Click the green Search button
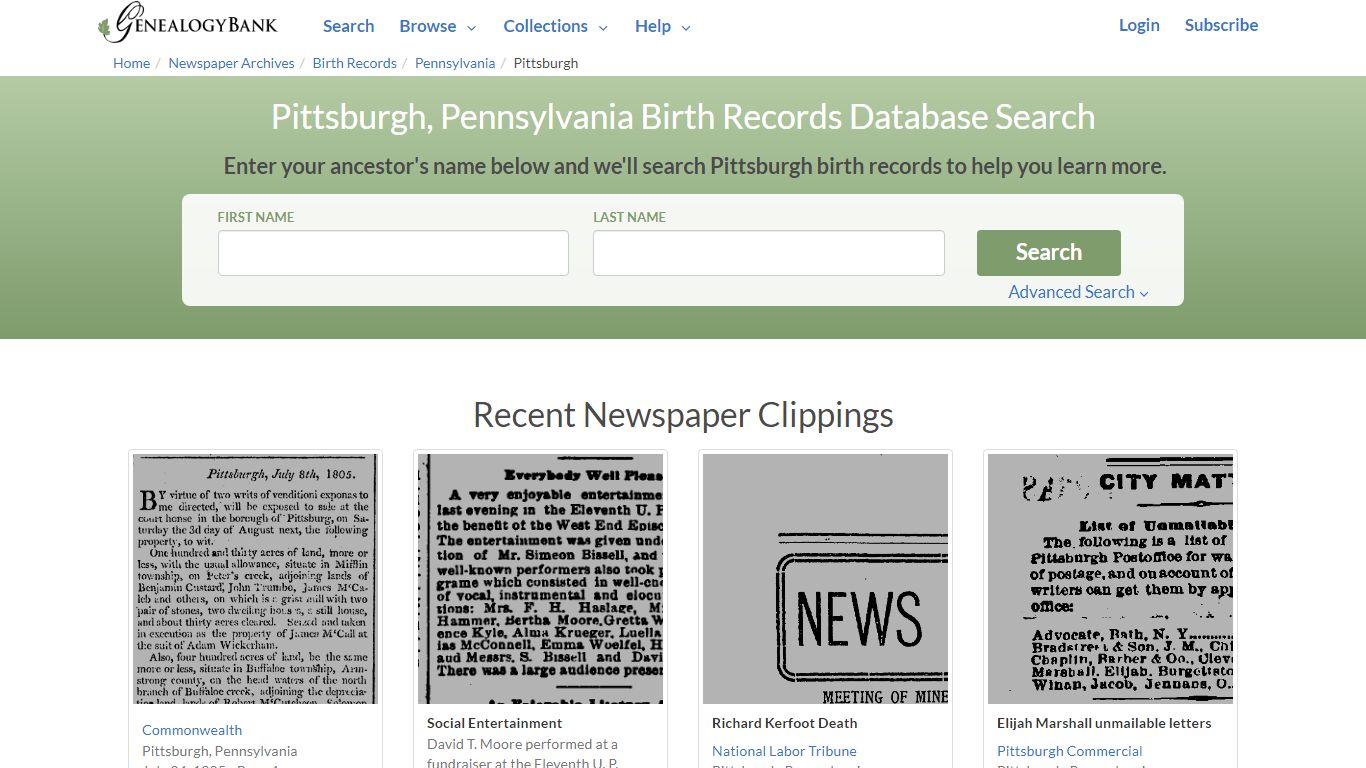The image size is (1366, 768). click(1048, 253)
